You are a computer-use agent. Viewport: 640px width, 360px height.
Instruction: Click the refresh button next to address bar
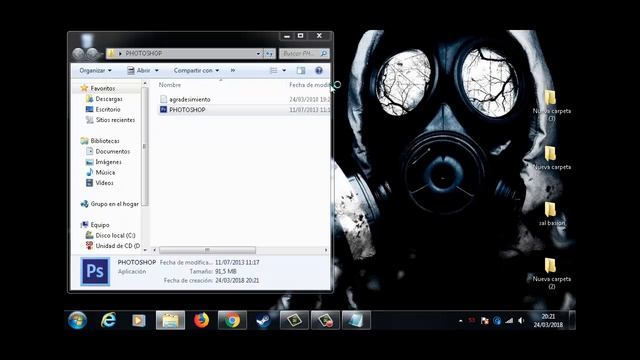tap(269, 53)
